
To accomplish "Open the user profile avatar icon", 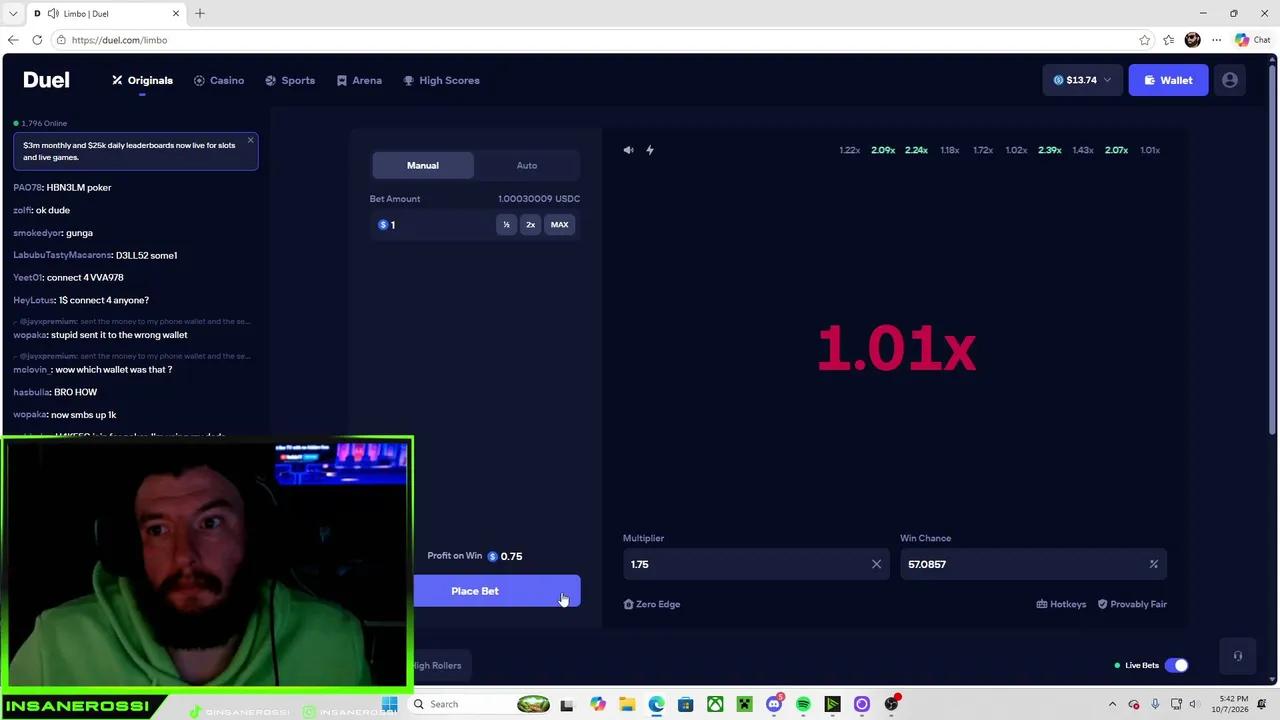I will [1230, 80].
